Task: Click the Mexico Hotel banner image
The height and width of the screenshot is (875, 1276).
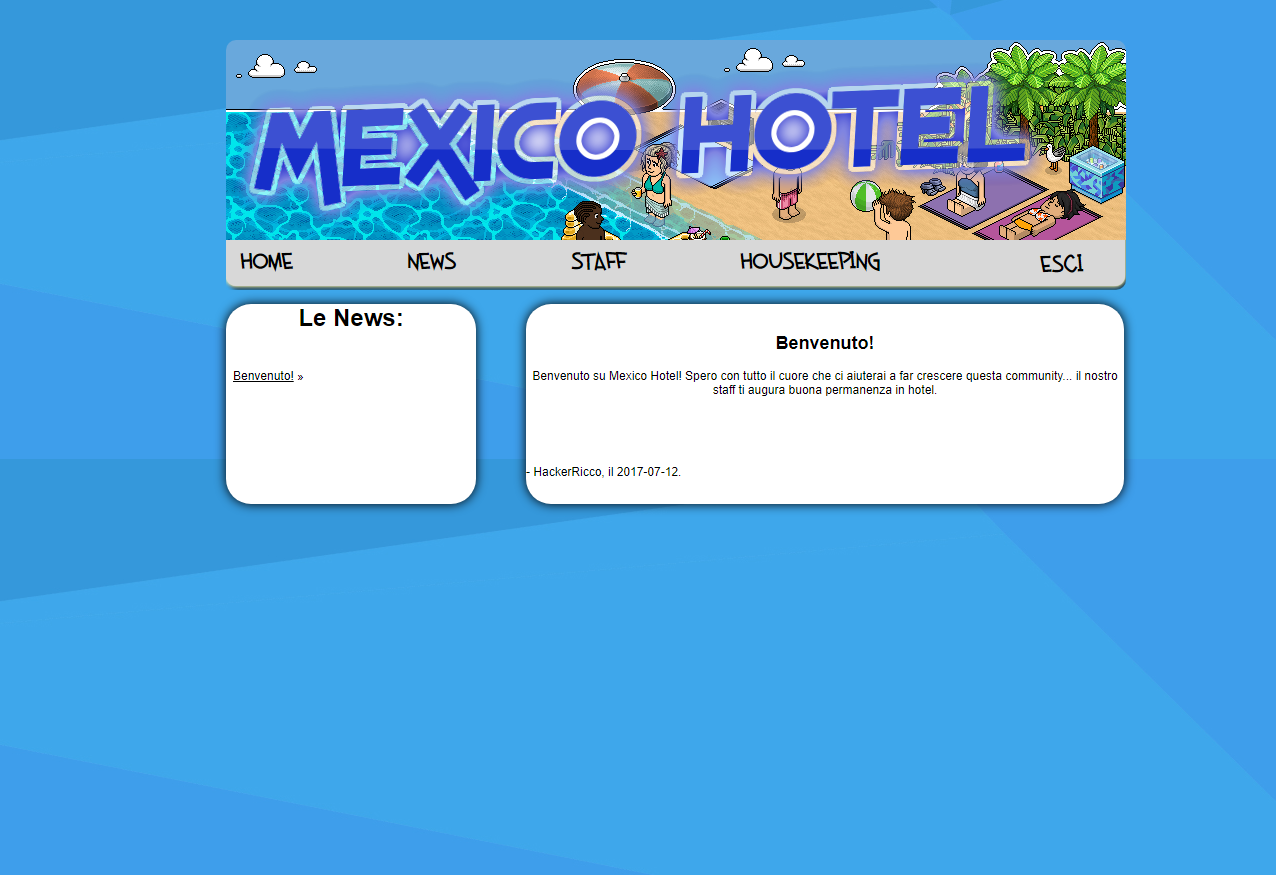Action: pyautogui.click(x=676, y=140)
